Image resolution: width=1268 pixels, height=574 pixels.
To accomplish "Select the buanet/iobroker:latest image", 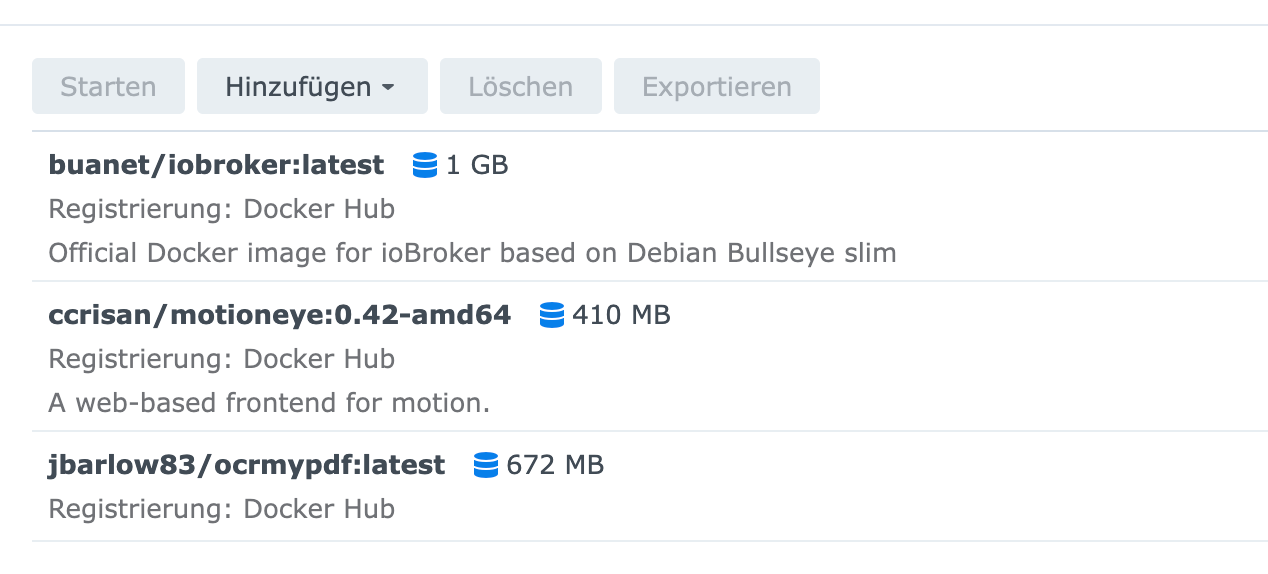I will point(216,165).
